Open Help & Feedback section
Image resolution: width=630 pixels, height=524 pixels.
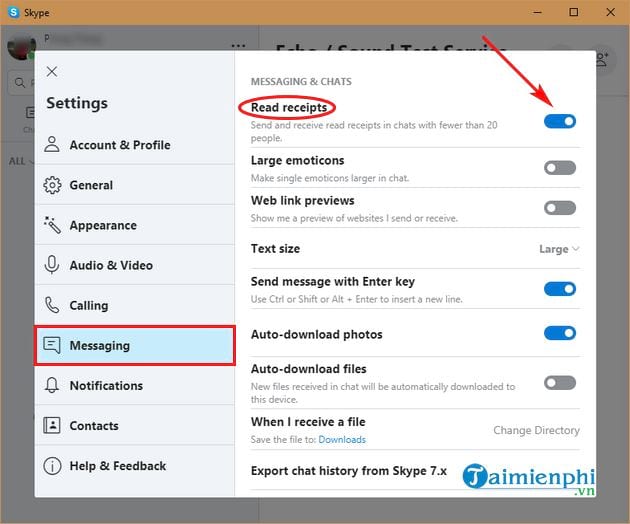point(135,466)
